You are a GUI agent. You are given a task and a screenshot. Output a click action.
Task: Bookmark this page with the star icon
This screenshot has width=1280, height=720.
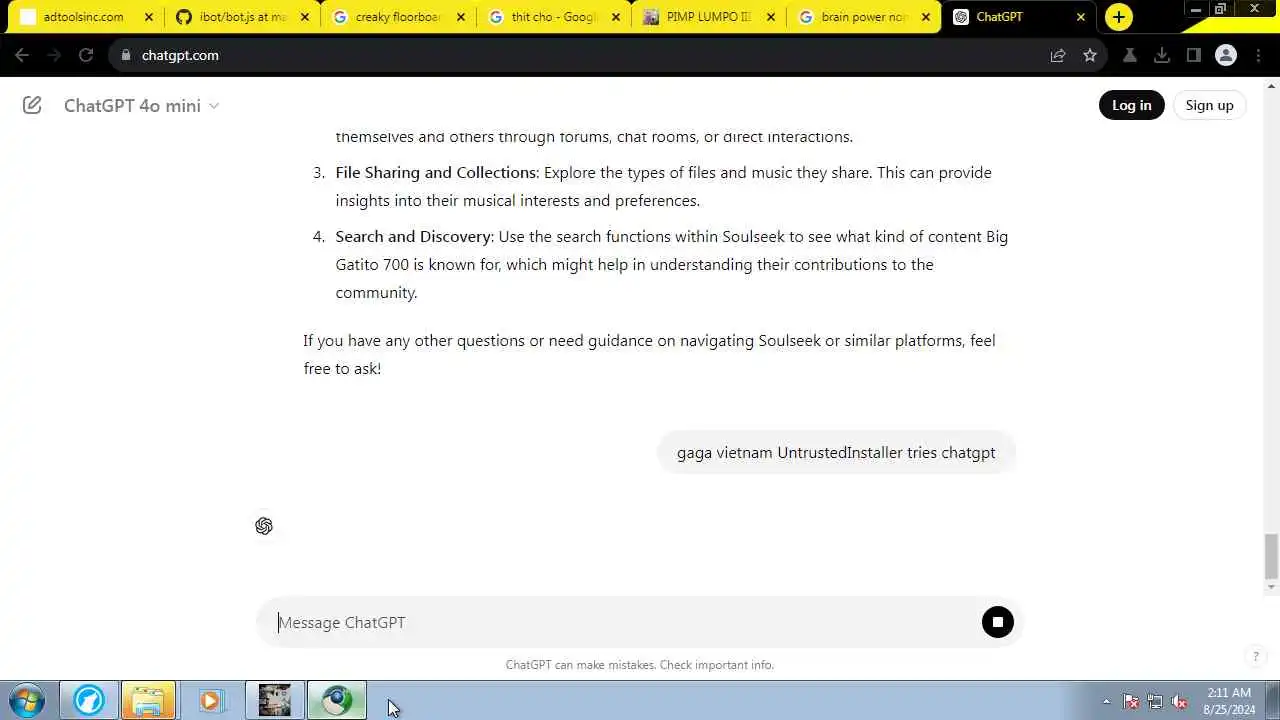(1090, 55)
